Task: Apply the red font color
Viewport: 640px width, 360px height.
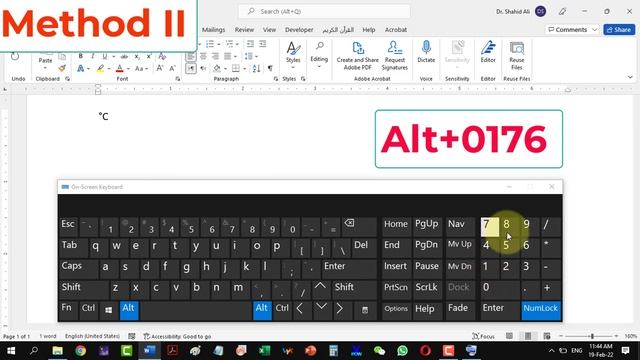Action: [x=120, y=69]
